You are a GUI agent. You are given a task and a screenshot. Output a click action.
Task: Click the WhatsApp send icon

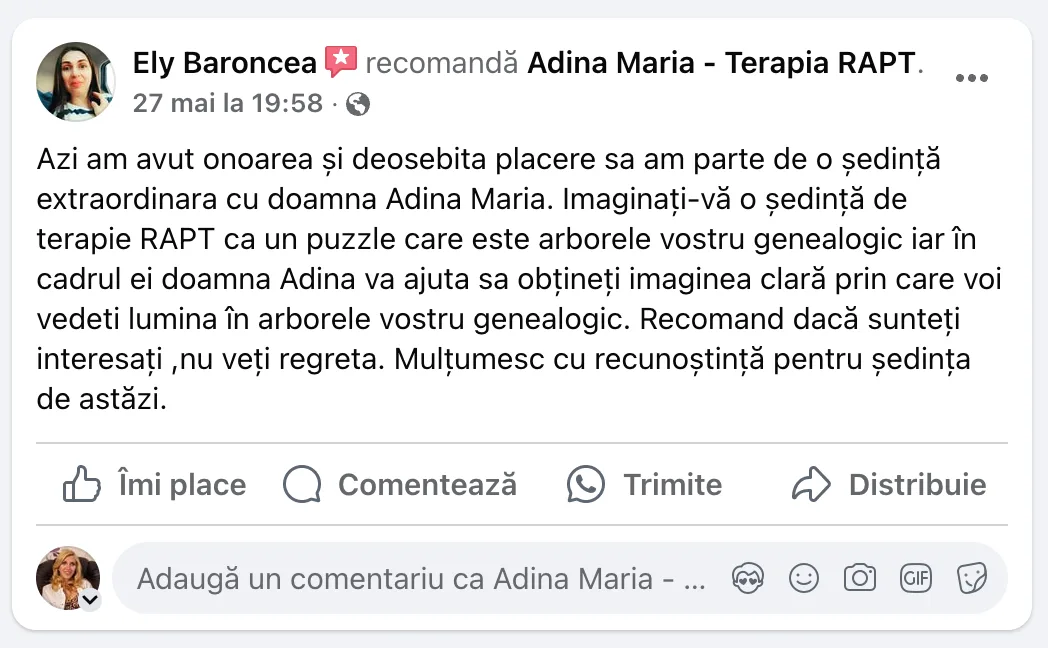tap(586, 485)
